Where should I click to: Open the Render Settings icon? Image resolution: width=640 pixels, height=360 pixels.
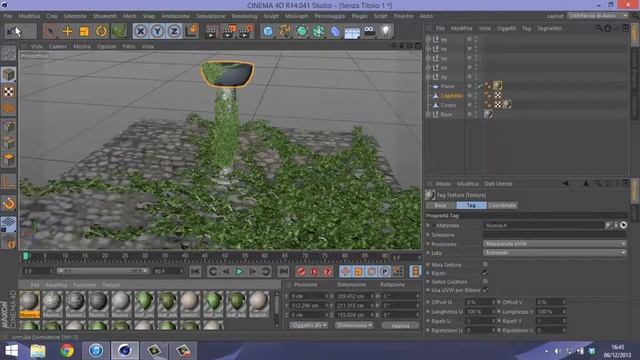(246, 31)
